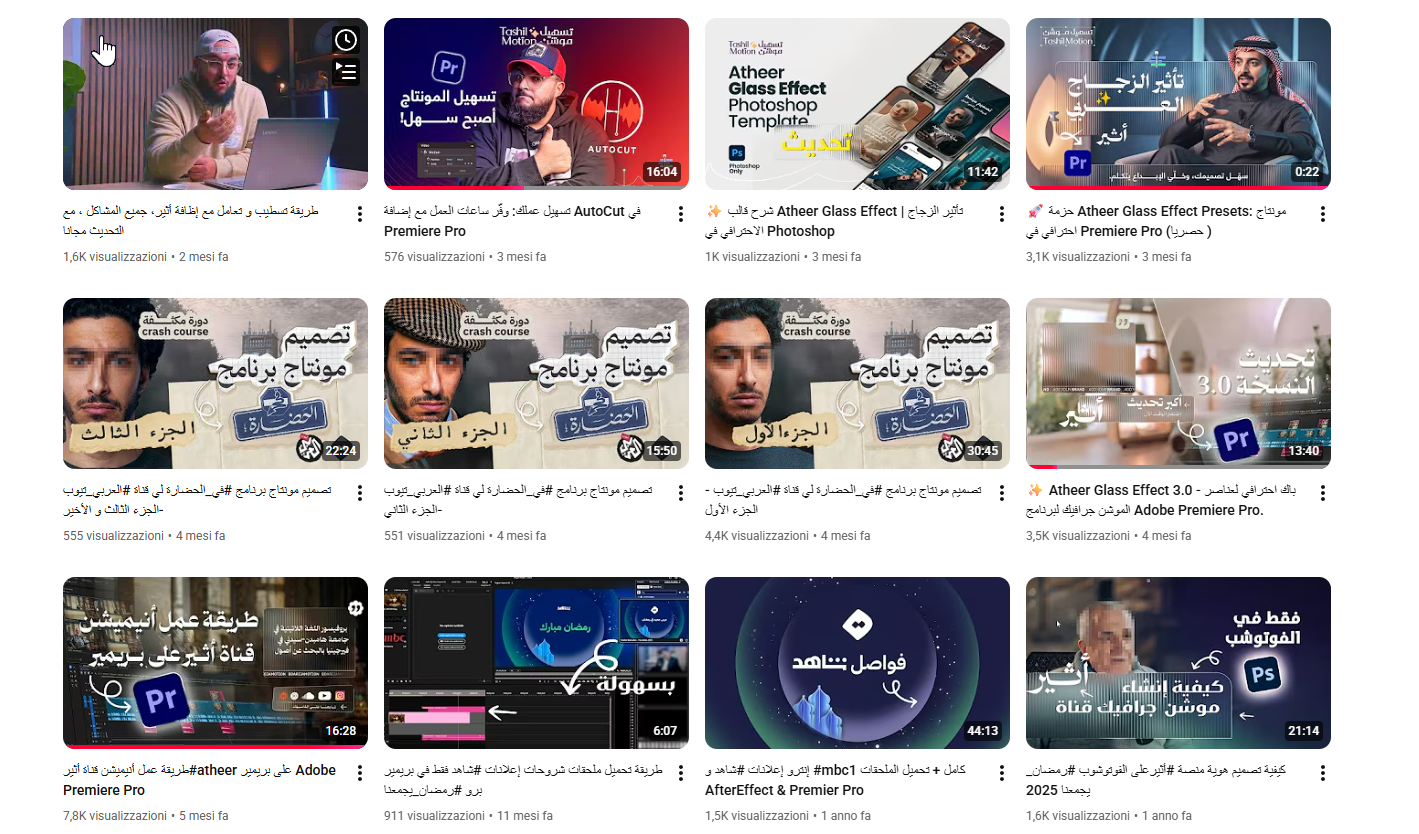Open the options menu for the 16:28 atheer Premiere video
Screen dimensions: 1419x834
click(359, 774)
